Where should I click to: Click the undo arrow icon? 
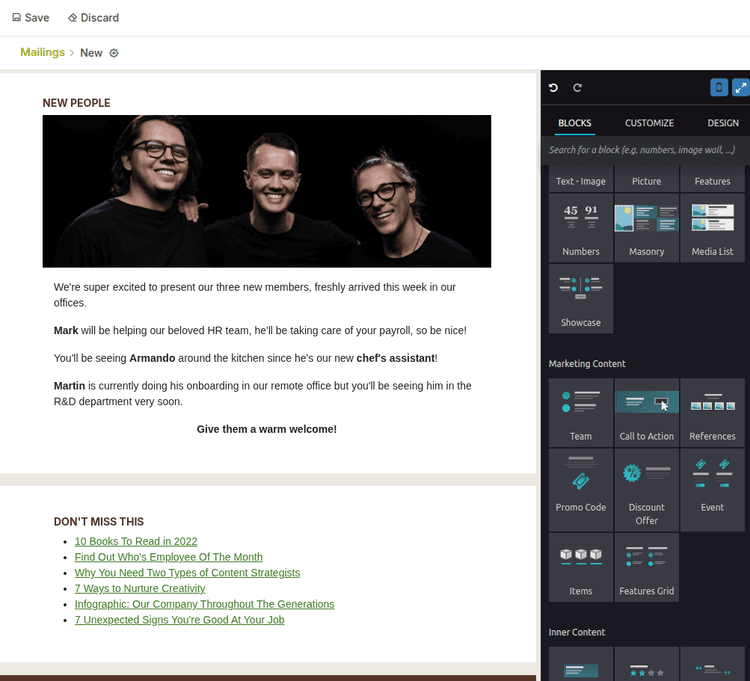[554, 88]
